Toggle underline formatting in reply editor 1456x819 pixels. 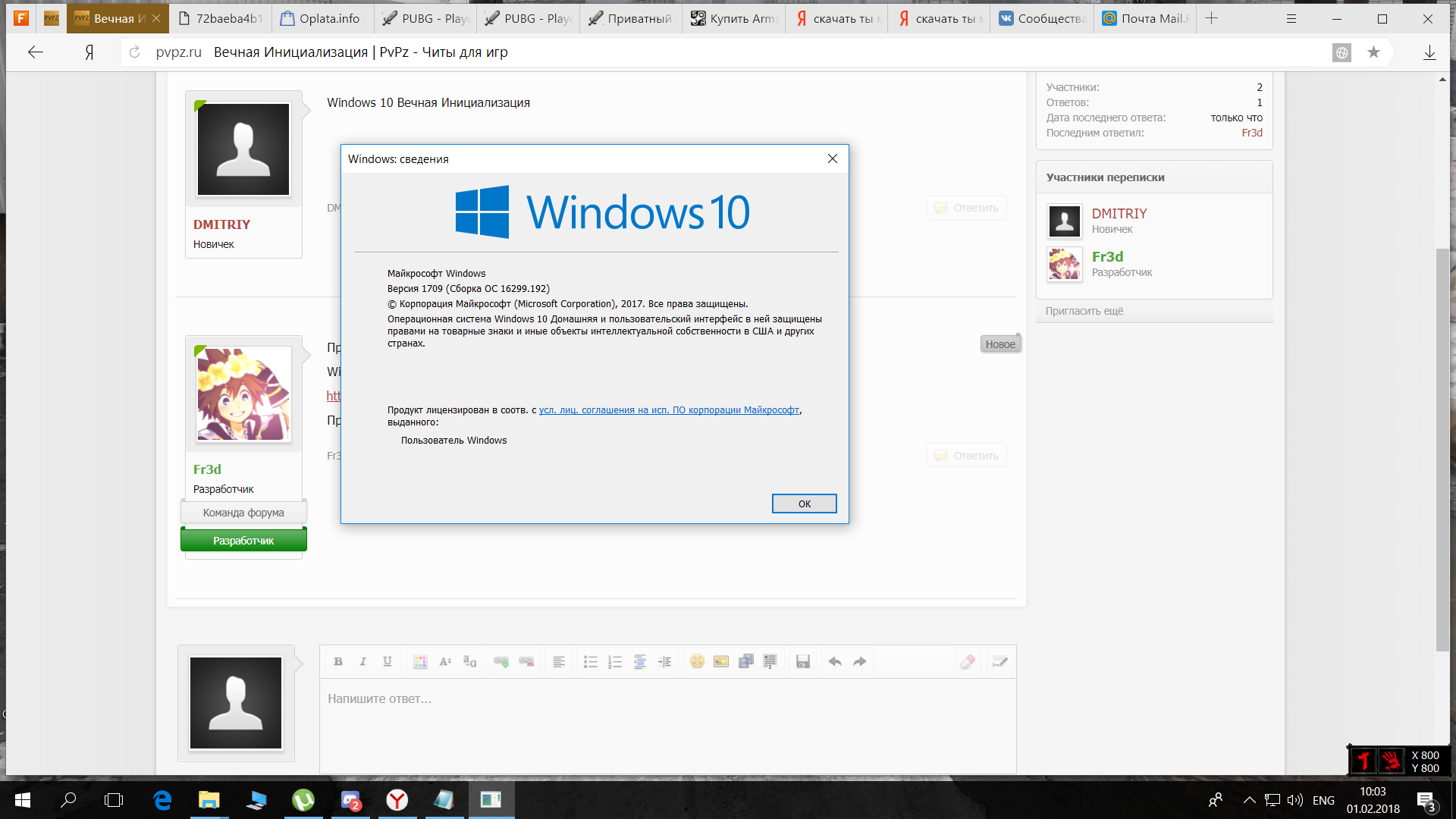pos(387,661)
